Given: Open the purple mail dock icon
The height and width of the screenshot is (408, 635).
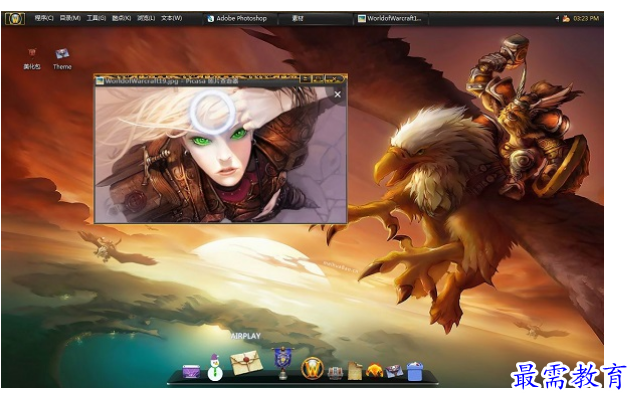Looking at the screenshot, I should [394, 372].
